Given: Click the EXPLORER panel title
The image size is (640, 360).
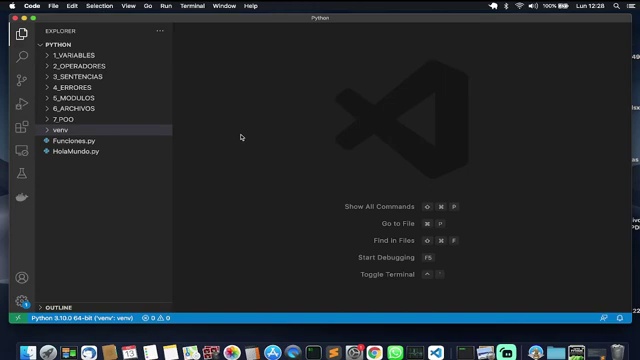Looking at the screenshot, I should [60, 31].
